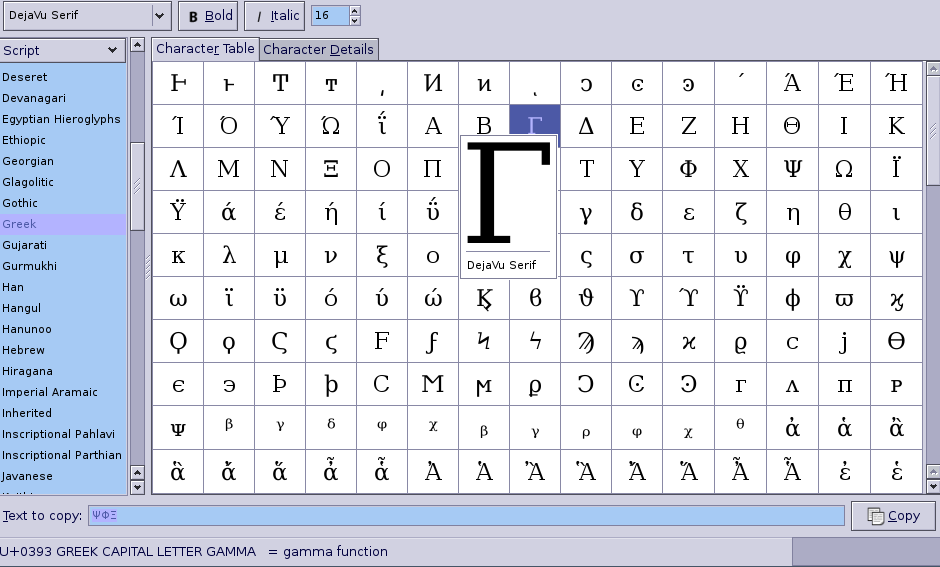
Task: Focus the Text to copy field
Action: (x=466, y=516)
